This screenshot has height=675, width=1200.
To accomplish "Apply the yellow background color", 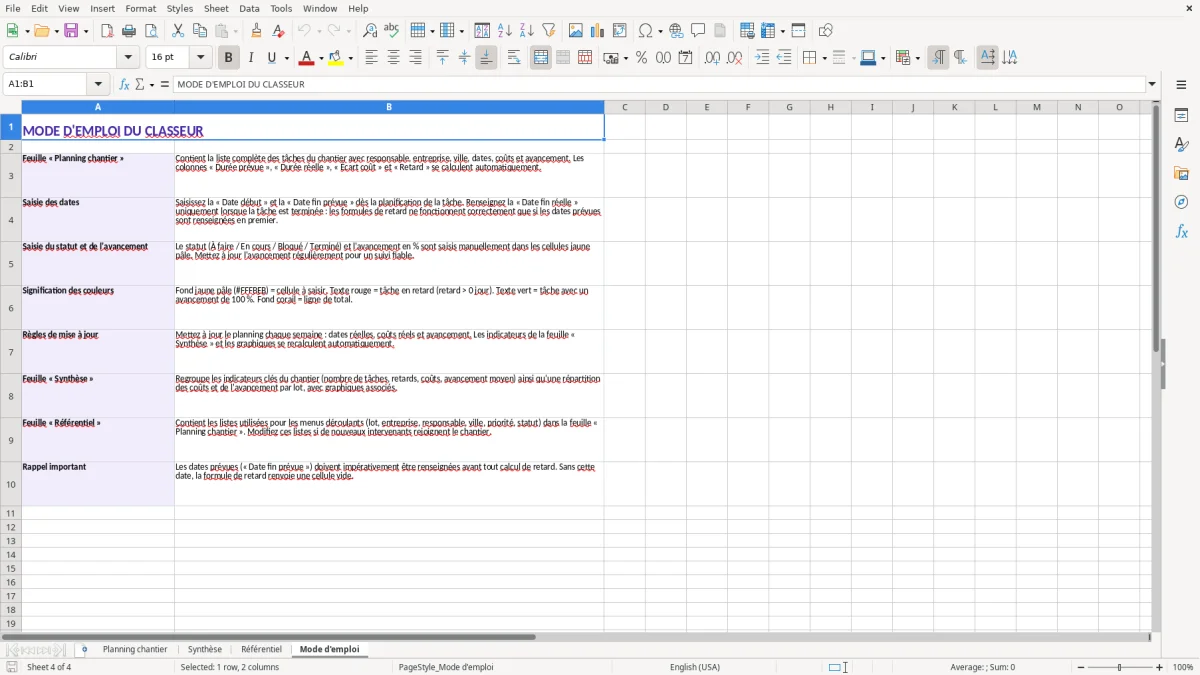I will tap(336, 58).
